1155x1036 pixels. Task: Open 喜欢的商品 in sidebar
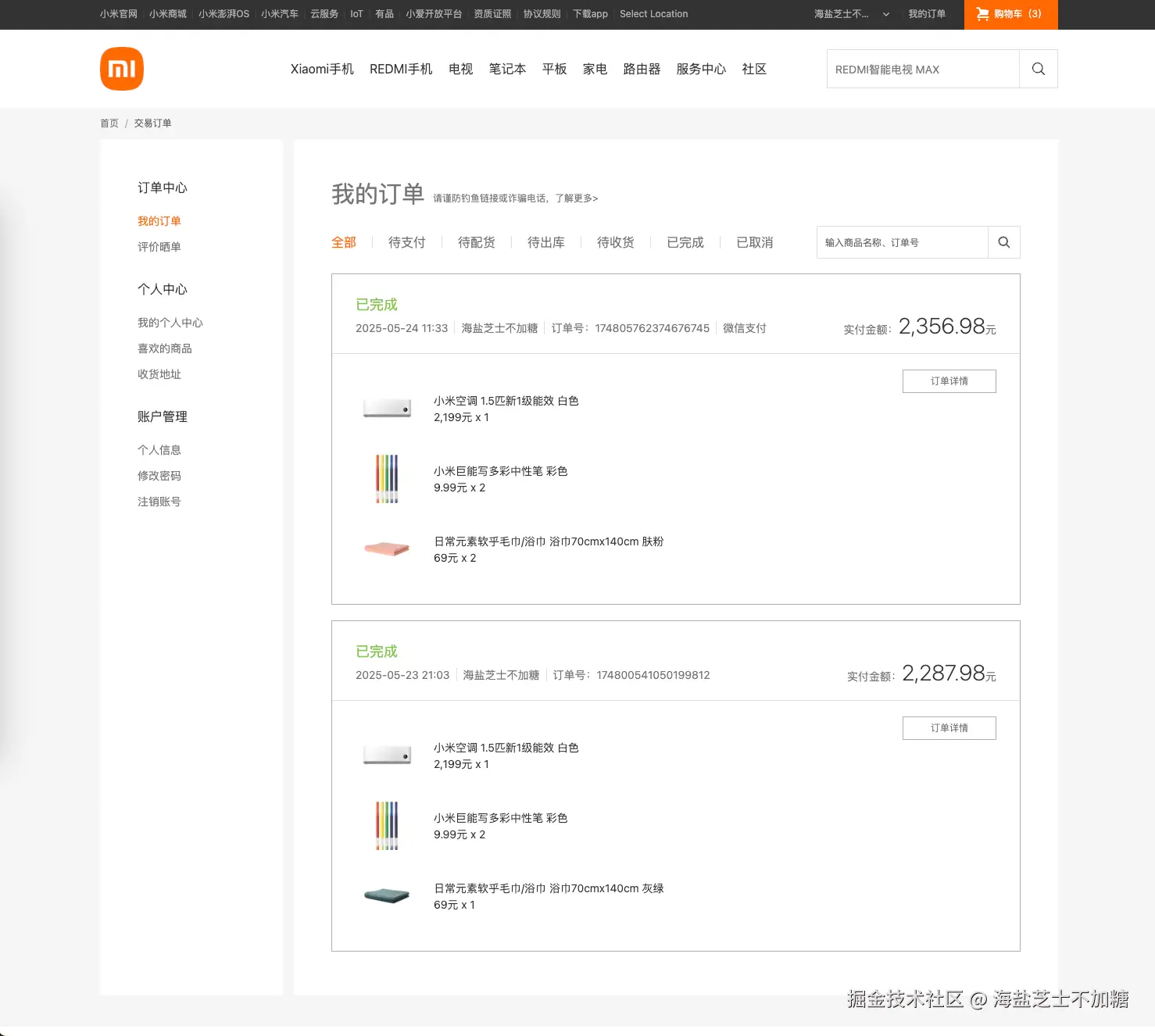pos(165,348)
